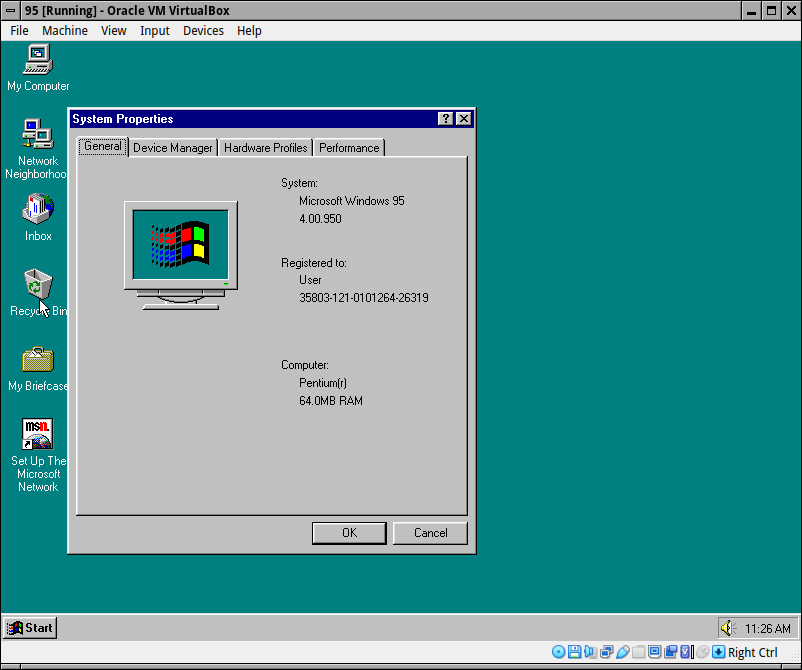Switch to the Device Manager tab
This screenshot has height=670, width=802.
point(172,148)
